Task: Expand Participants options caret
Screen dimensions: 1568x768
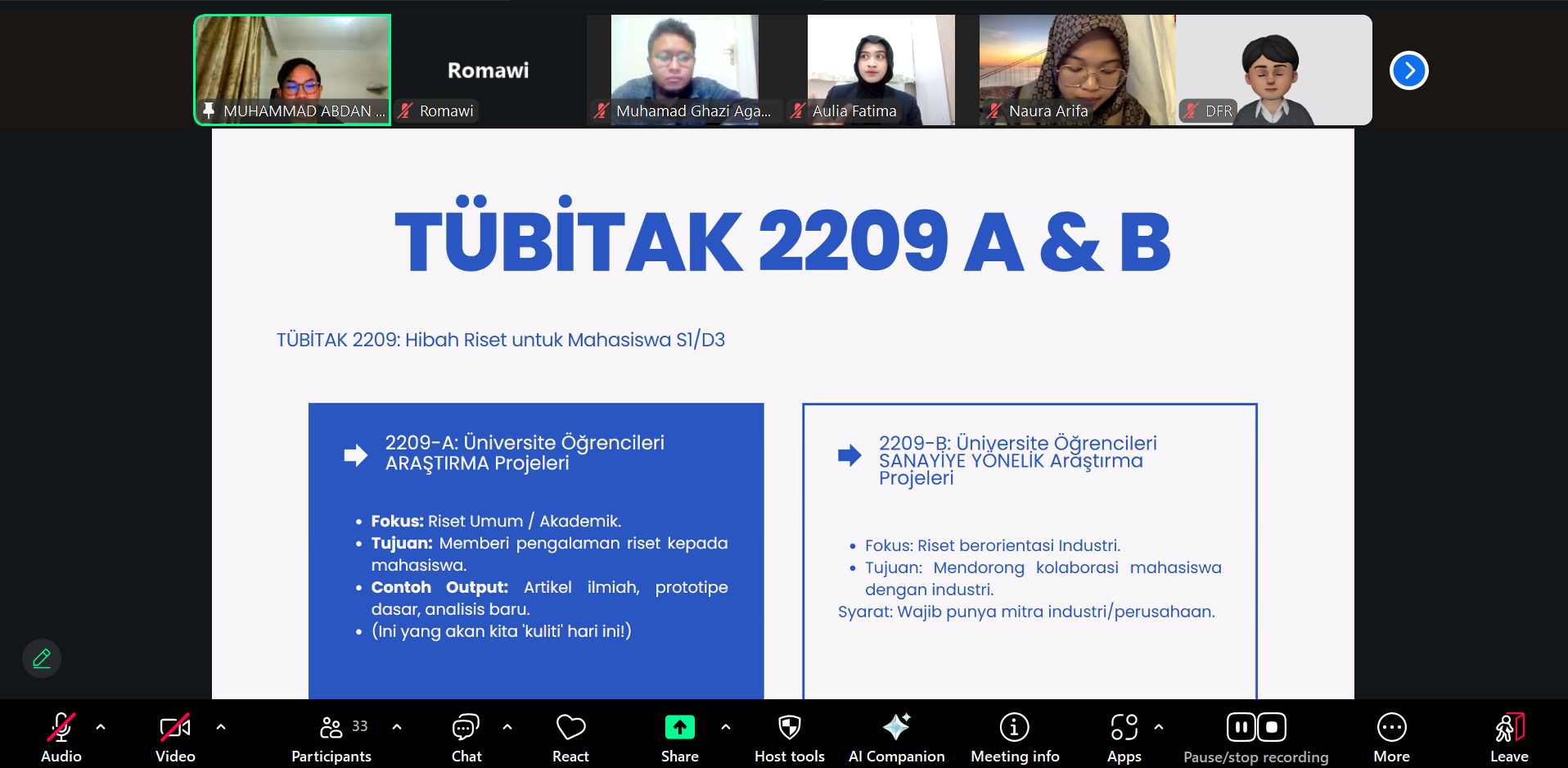Action: pyautogui.click(x=397, y=726)
